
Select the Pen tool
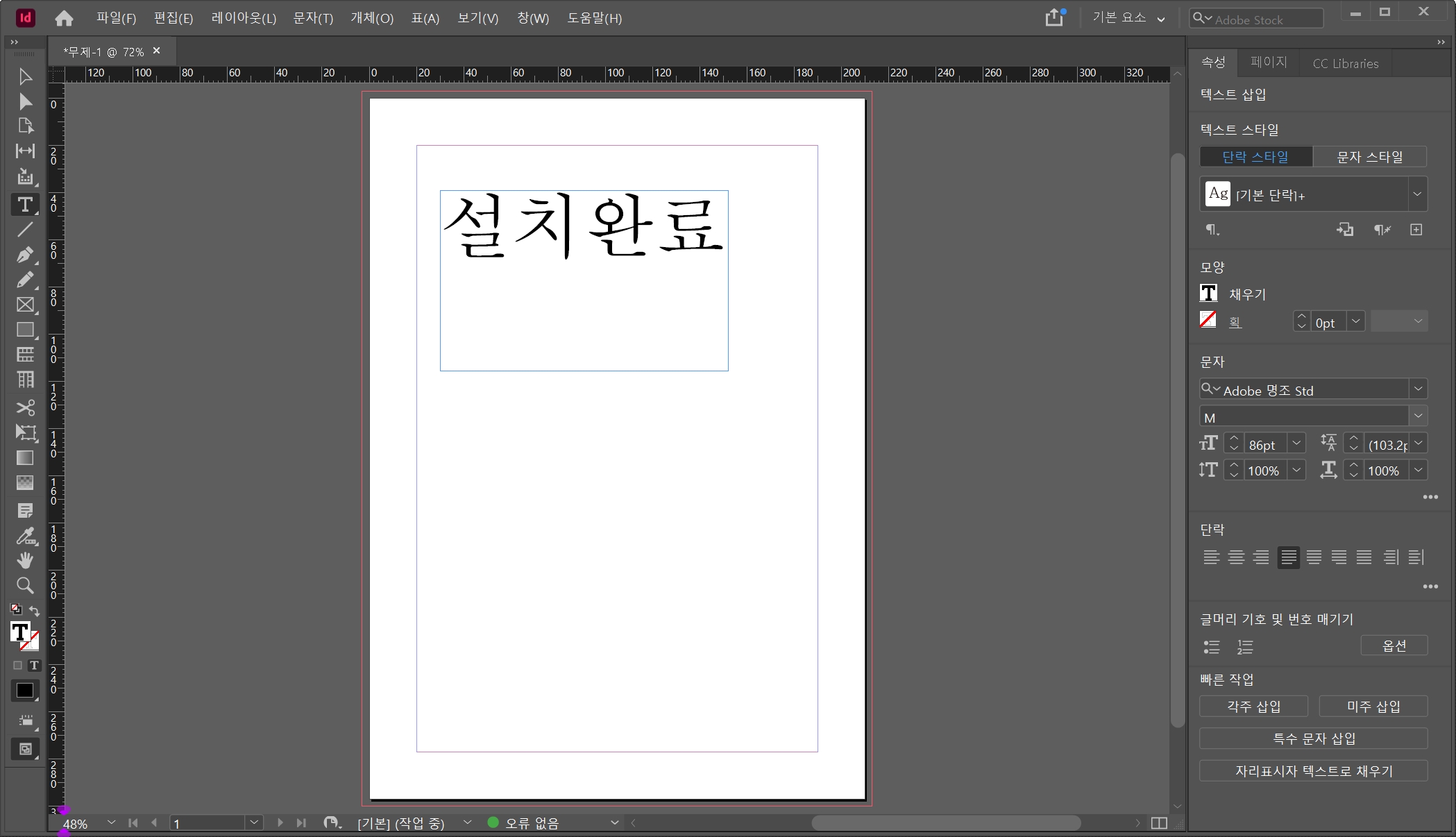click(25, 255)
